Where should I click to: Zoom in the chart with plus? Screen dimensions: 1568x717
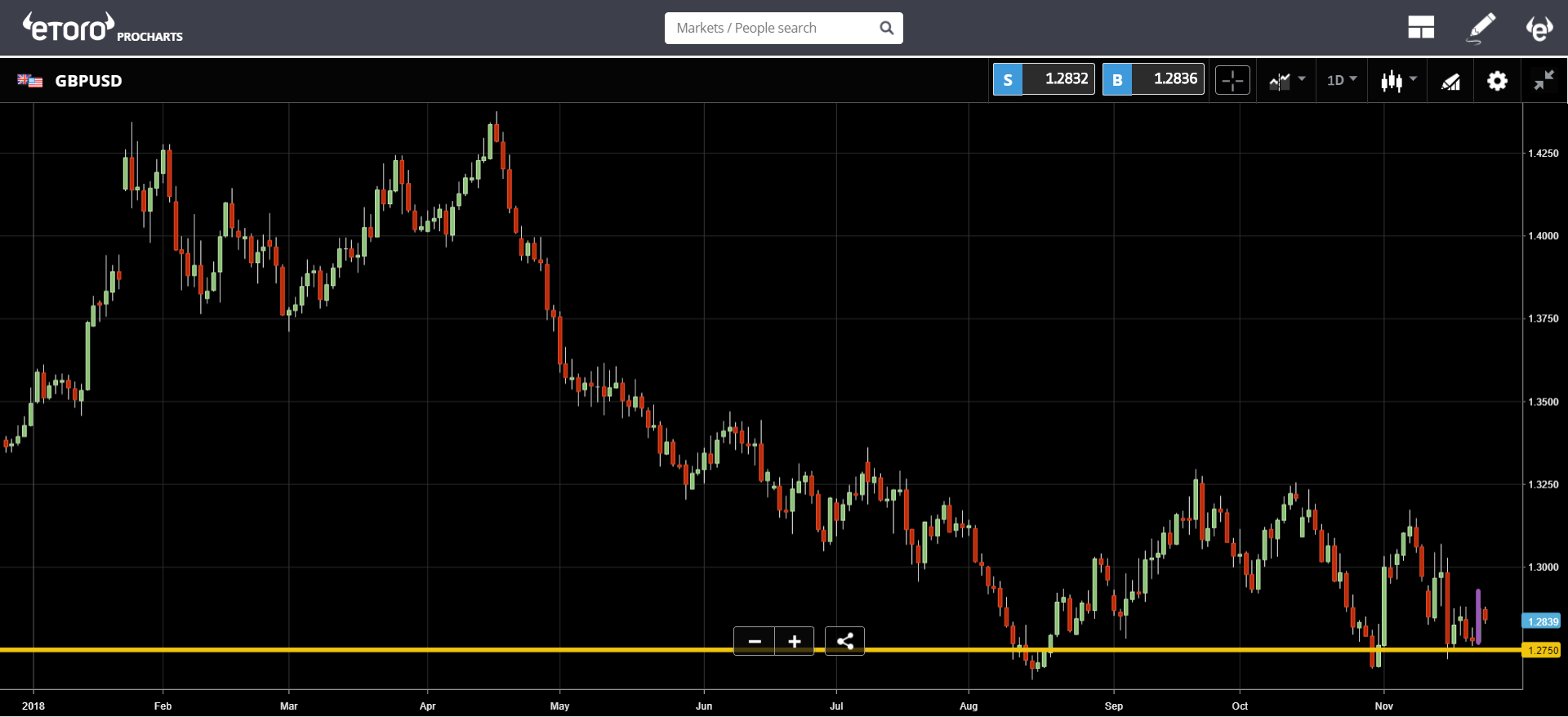(x=795, y=641)
